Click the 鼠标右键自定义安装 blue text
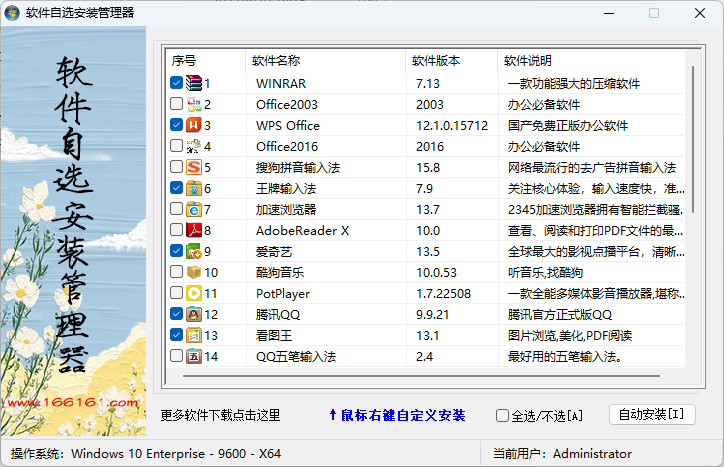724x467 pixels. [397, 415]
